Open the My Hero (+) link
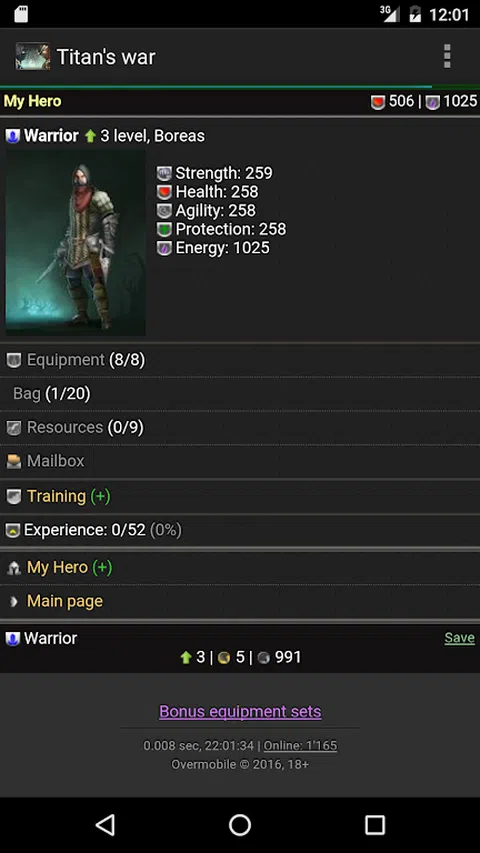 [x=240, y=567]
